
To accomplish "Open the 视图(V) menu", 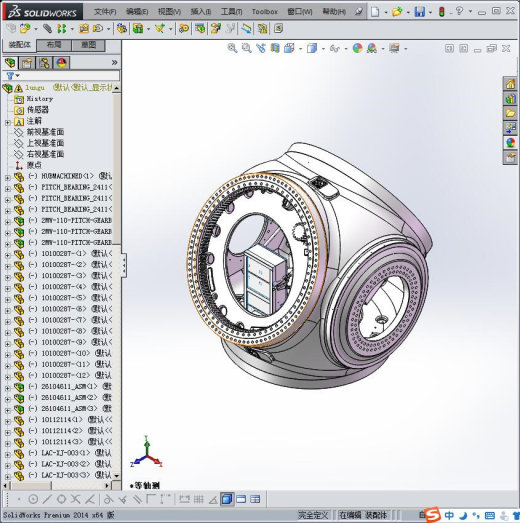I will (x=169, y=12).
